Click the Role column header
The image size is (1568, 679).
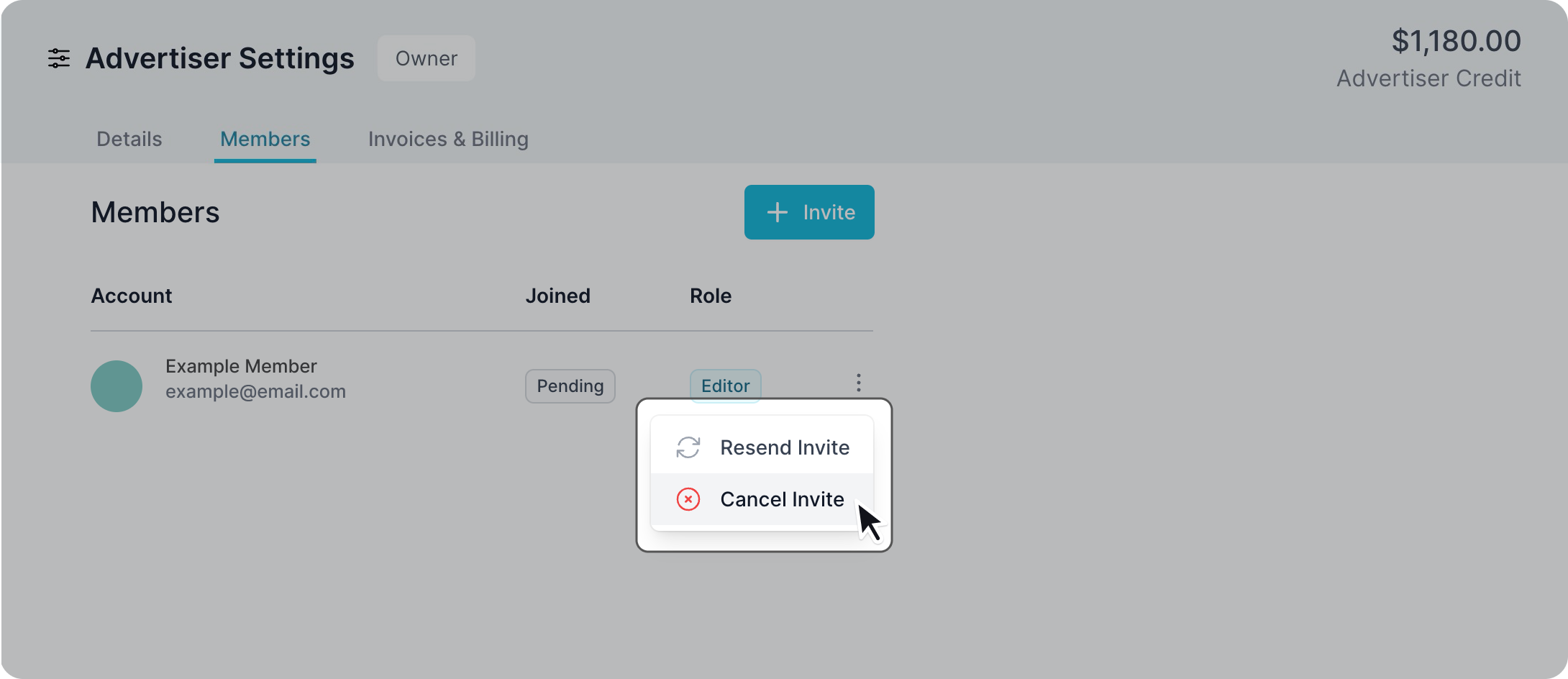[x=711, y=296]
